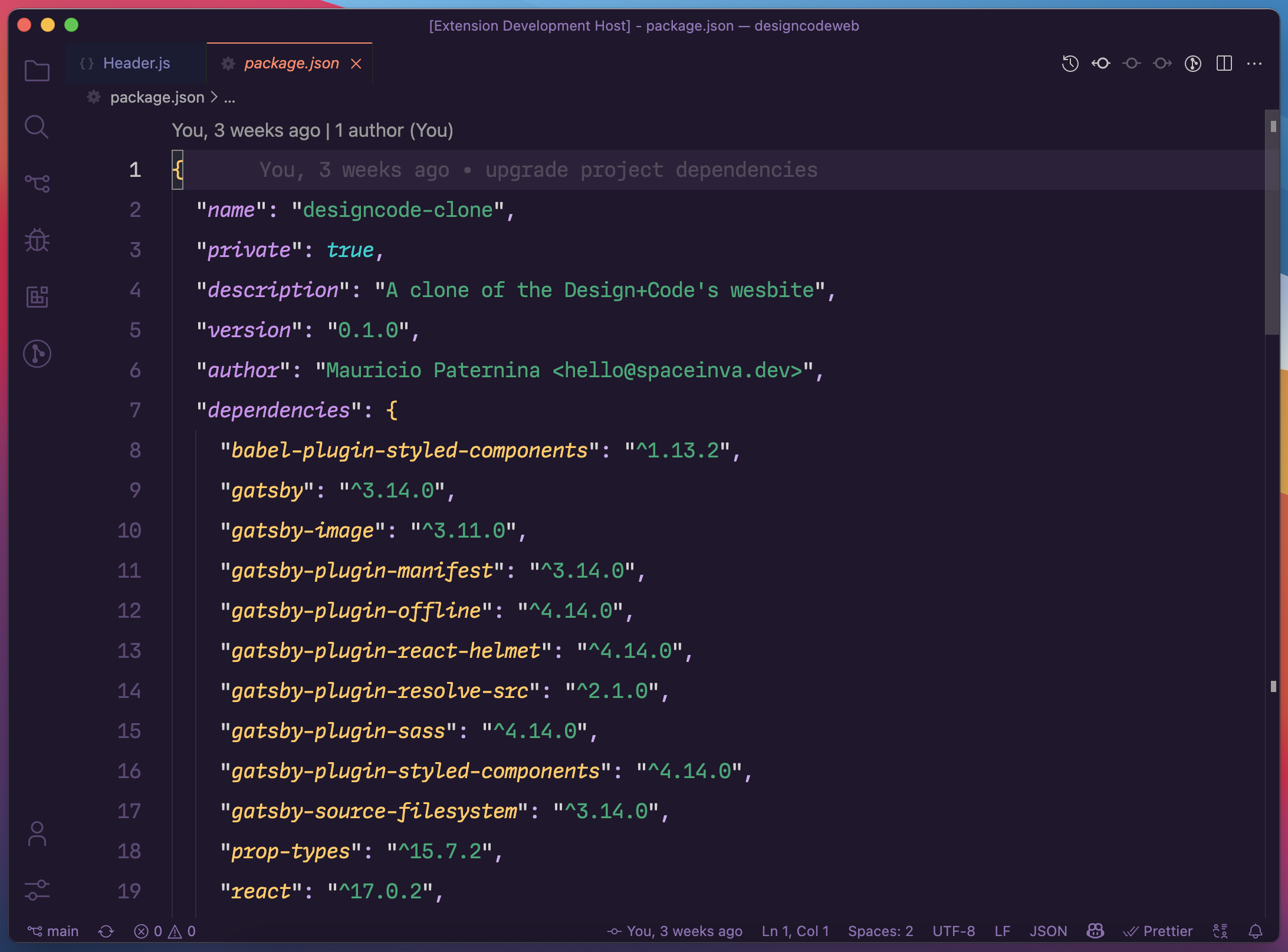Close the package.json tab
1288x952 pixels.
tap(356, 64)
